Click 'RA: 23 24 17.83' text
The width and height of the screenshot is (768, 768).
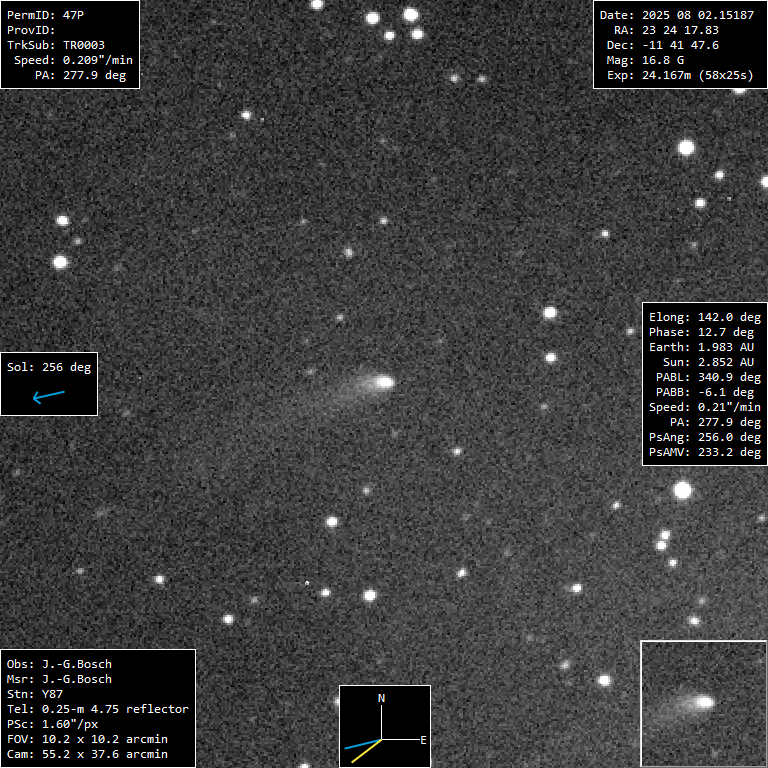[666, 30]
